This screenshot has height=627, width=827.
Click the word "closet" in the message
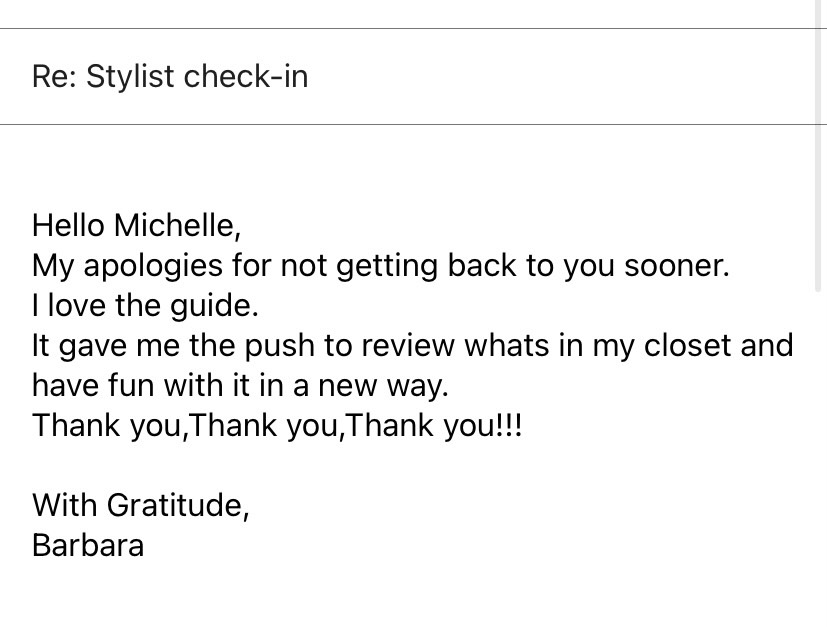coord(671,346)
